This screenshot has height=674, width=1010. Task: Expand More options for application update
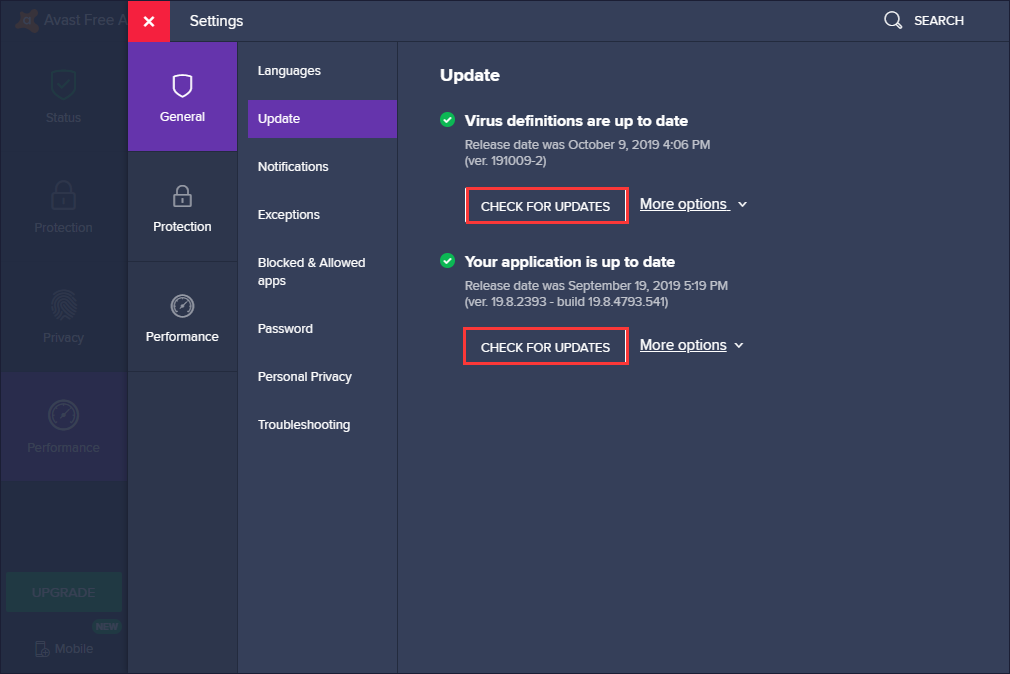coord(691,345)
